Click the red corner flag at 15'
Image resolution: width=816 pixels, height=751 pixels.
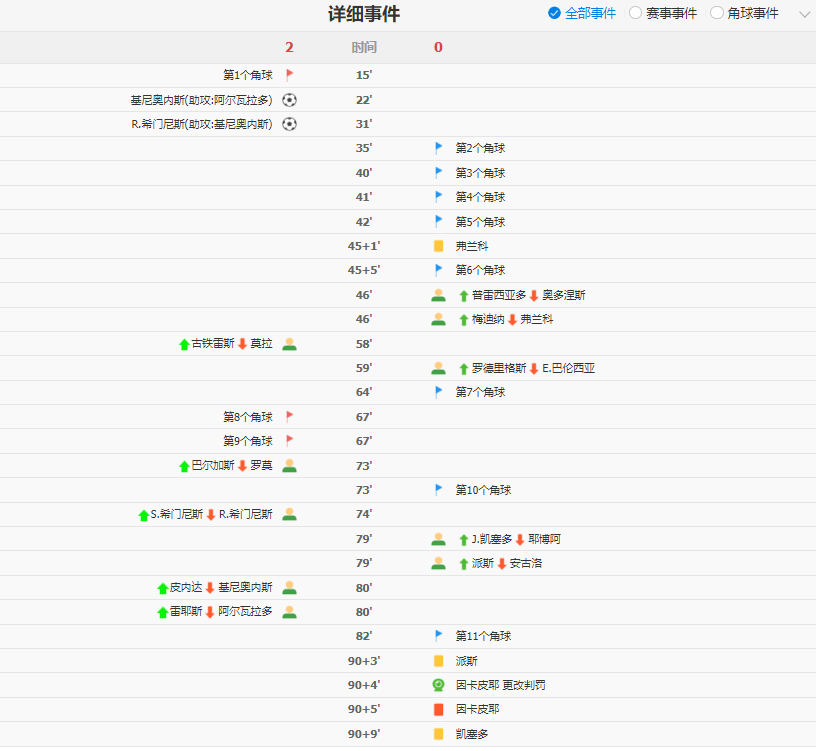(289, 75)
